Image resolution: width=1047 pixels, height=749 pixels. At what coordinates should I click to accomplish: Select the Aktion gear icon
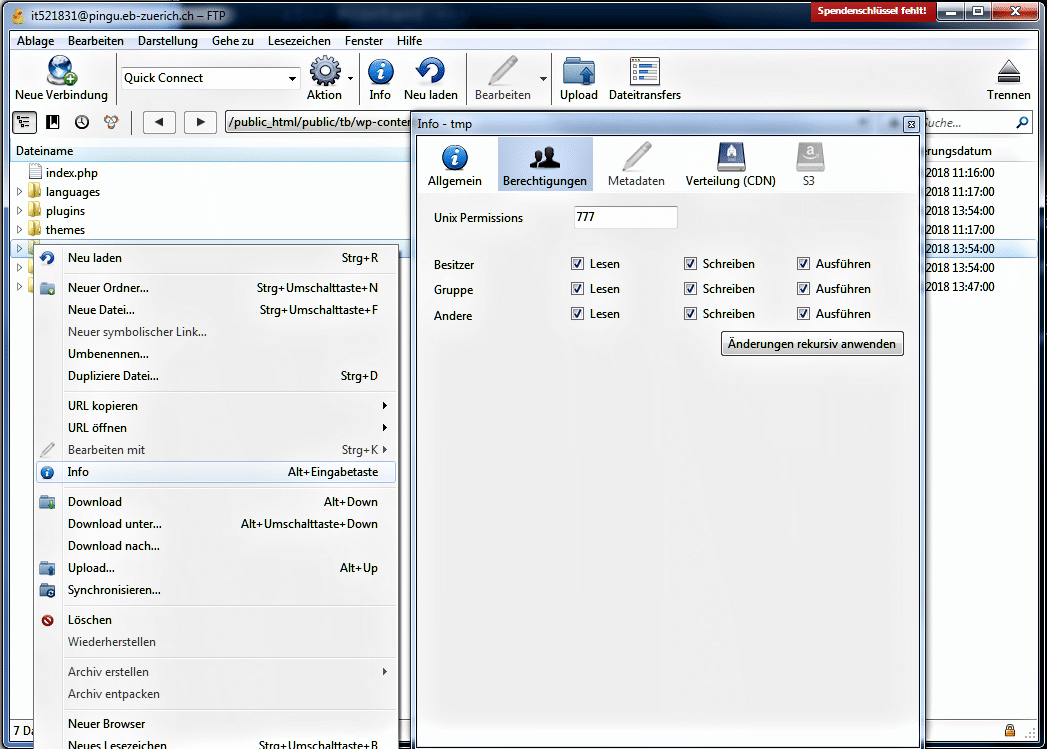(325, 77)
